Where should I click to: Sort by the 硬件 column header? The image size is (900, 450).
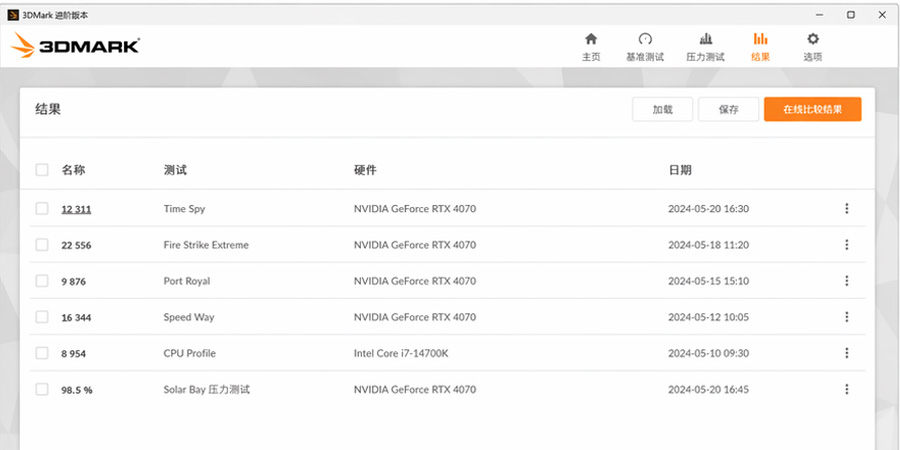pyautogui.click(x=365, y=170)
